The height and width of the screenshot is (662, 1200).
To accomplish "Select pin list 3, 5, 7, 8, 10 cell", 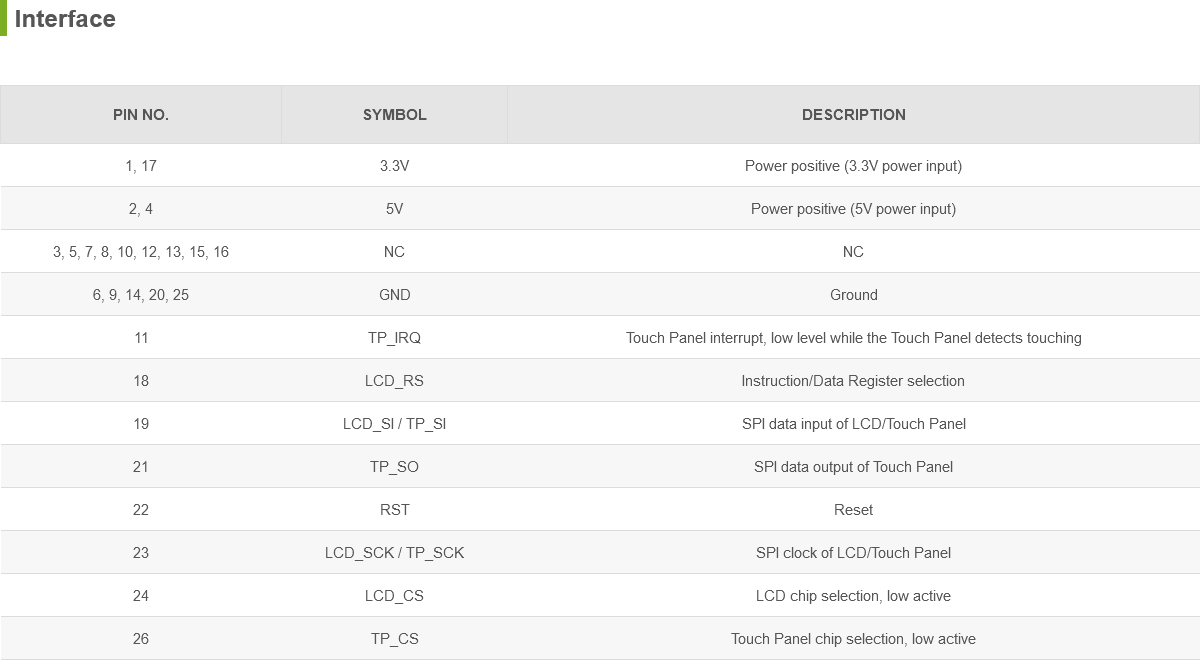I will (141, 252).
